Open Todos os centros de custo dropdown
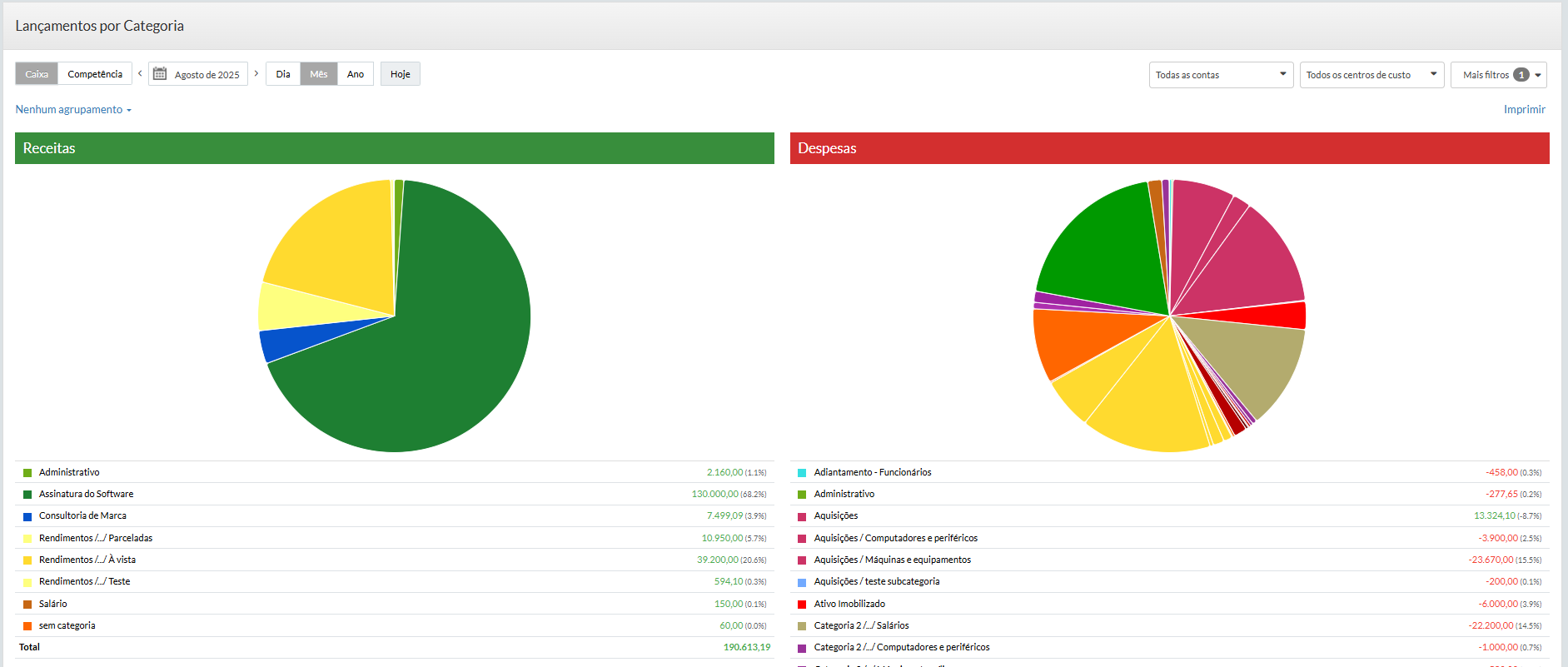This screenshot has width=1568, height=667. pyautogui.click(x=1371, y=75)
